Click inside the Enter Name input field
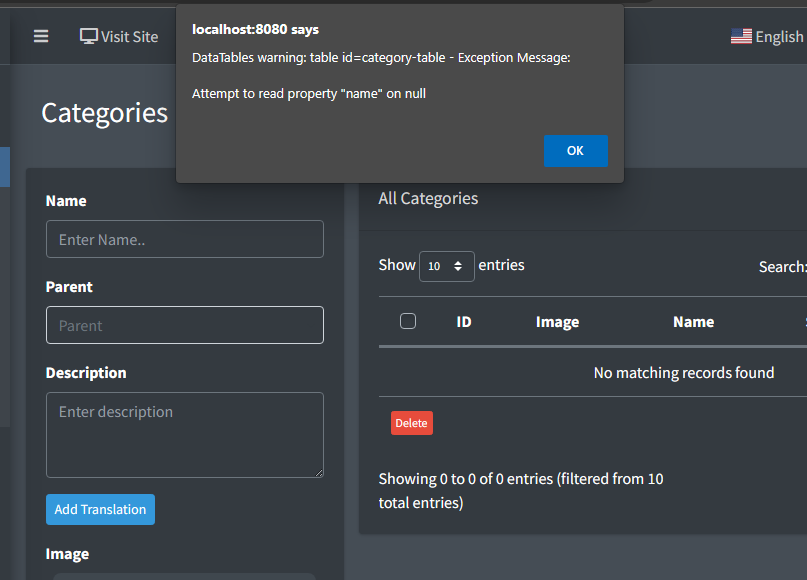The image size is (807, 580). [x=184, y=239]
